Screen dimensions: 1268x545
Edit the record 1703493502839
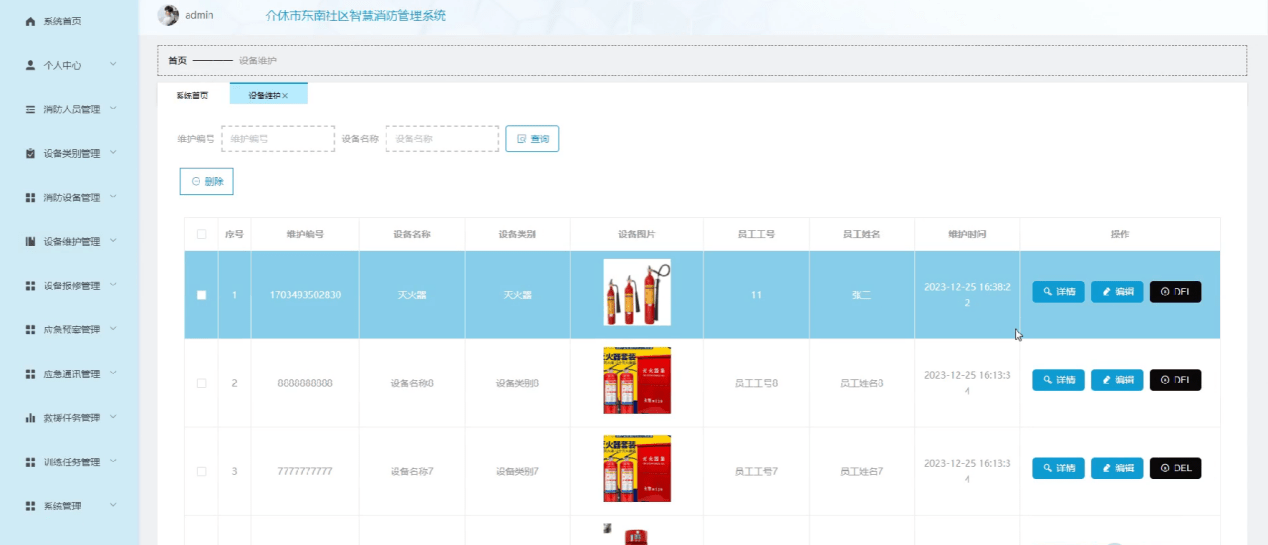(x=1117, y=292)
